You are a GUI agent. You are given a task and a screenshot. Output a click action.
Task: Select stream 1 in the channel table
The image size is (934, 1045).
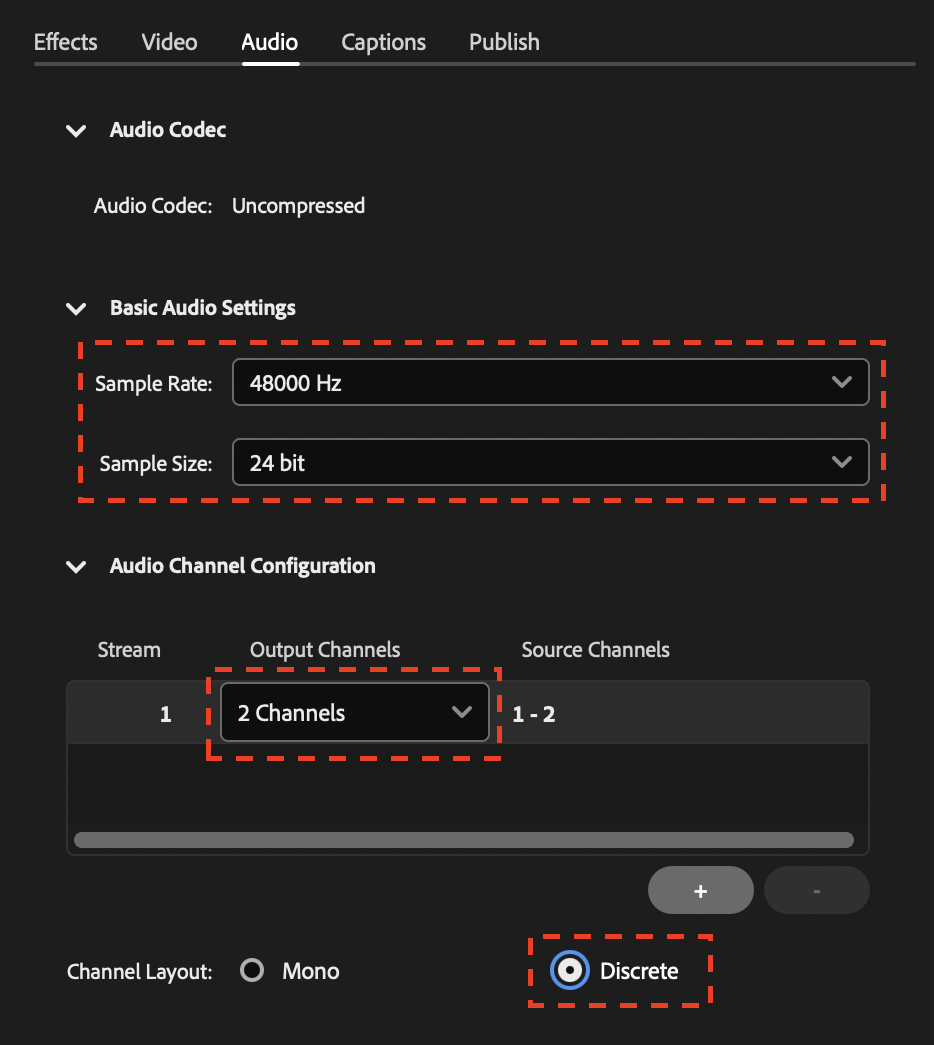tap(165, 713)
